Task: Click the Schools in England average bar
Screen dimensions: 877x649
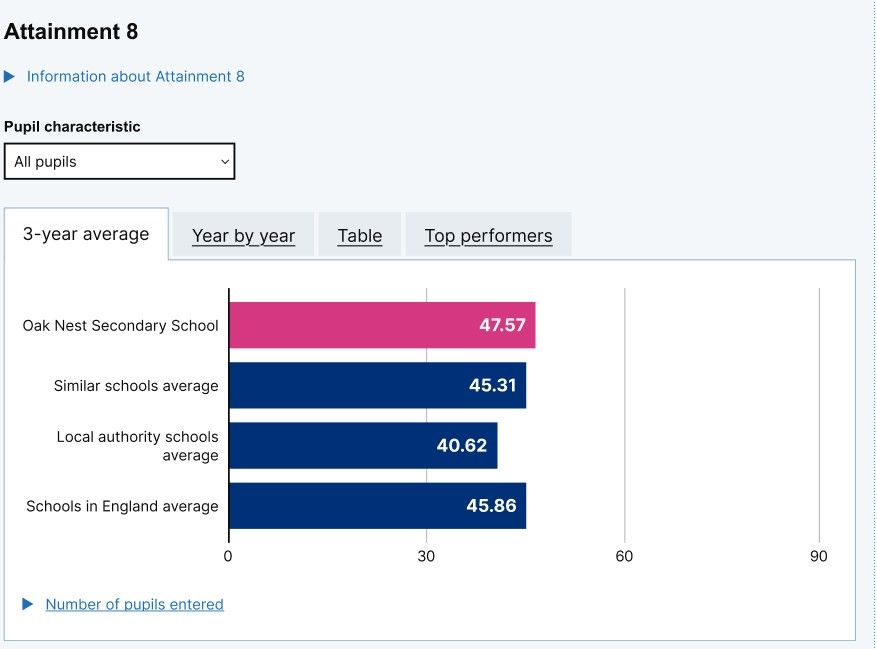Action: point(375,506)
